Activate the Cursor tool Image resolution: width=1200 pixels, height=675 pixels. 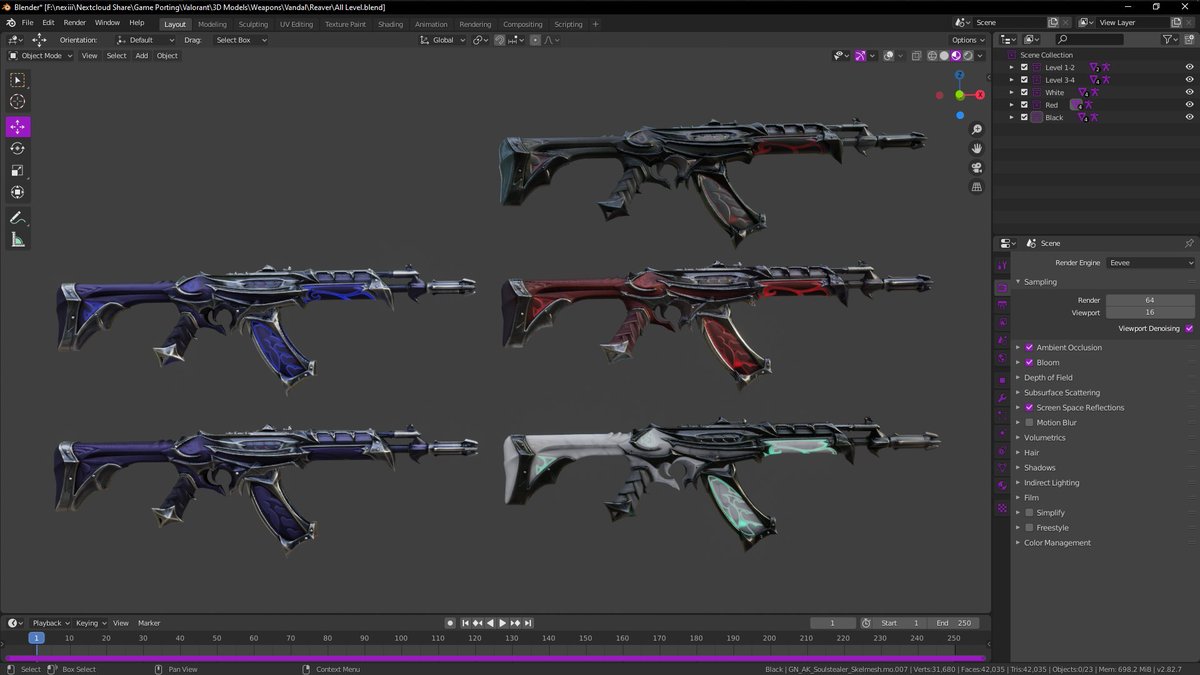18,102
